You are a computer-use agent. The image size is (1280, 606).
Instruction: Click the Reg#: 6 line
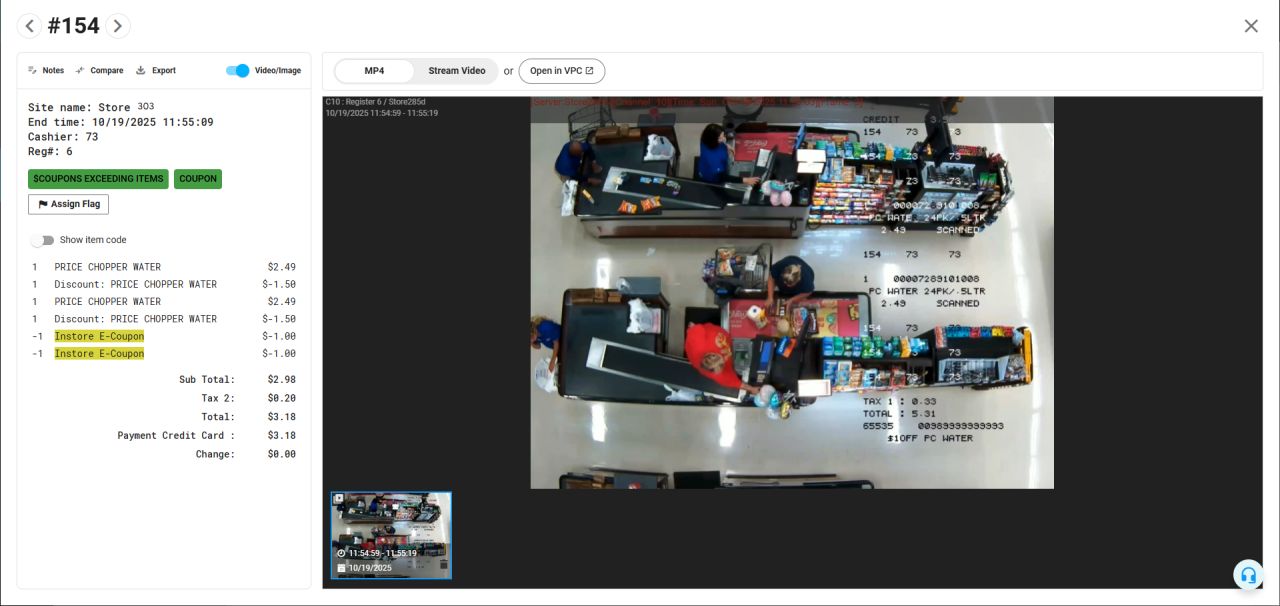[x=50, y=152]
